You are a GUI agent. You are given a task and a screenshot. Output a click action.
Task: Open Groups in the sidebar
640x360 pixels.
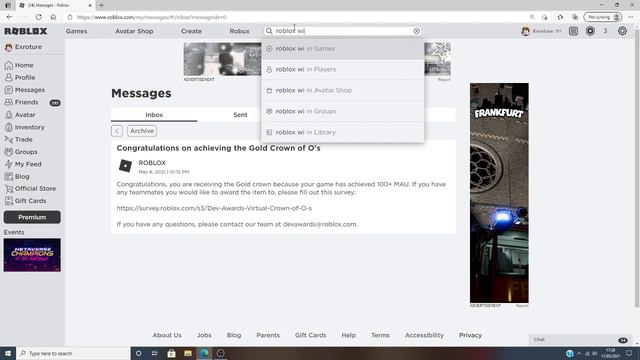(x=21, y=152)
